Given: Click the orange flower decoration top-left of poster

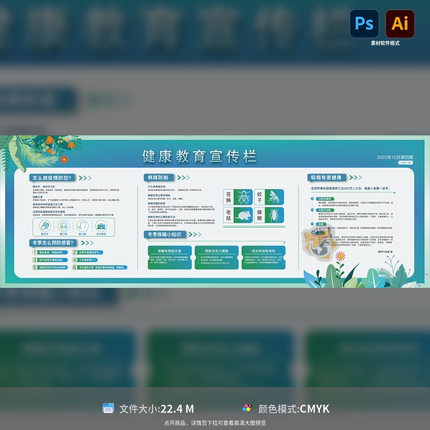Looking at the screenshot, I should (x=64, y=160).
